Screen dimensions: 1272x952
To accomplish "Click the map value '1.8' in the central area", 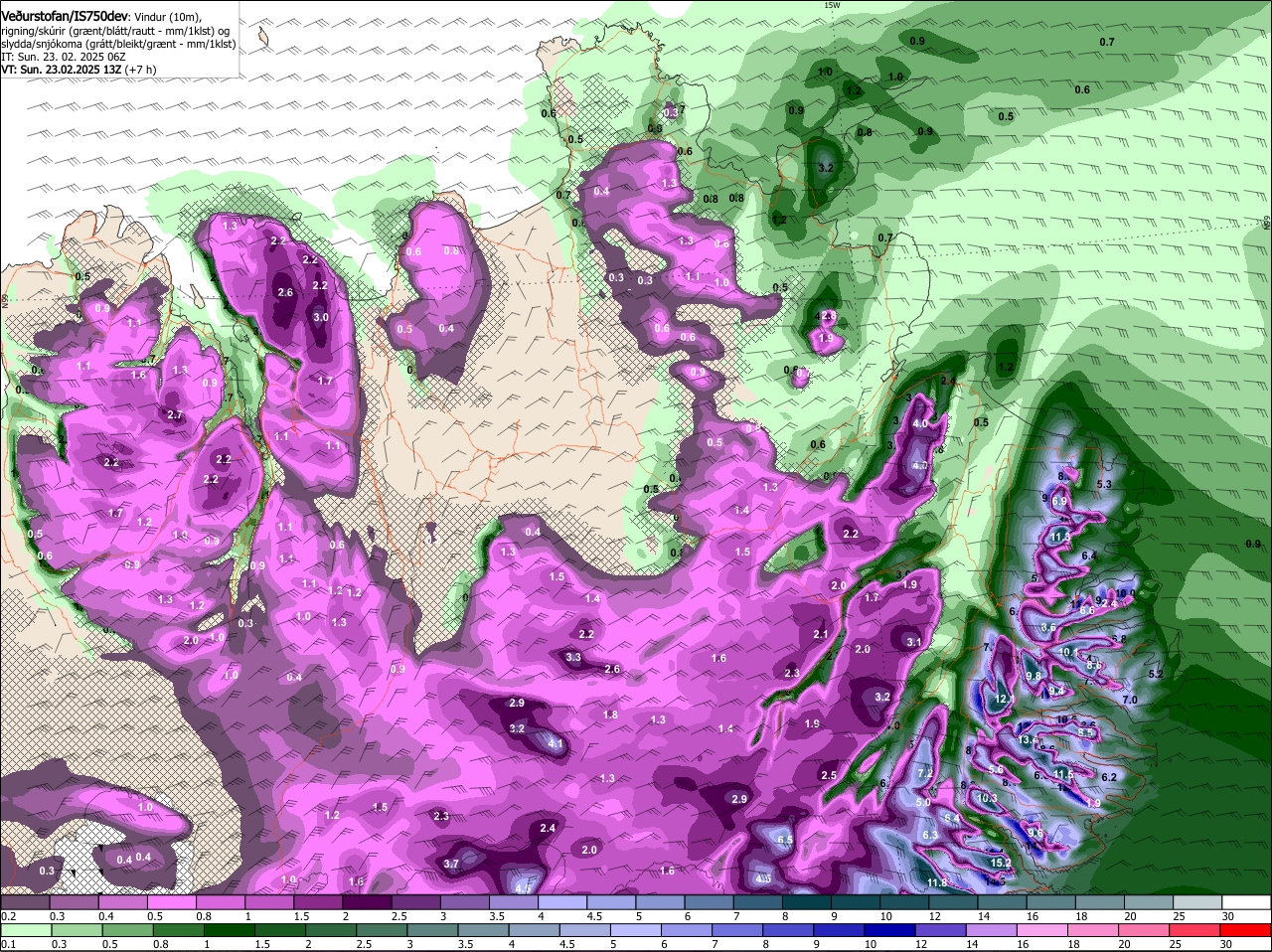I will point(610,714).
